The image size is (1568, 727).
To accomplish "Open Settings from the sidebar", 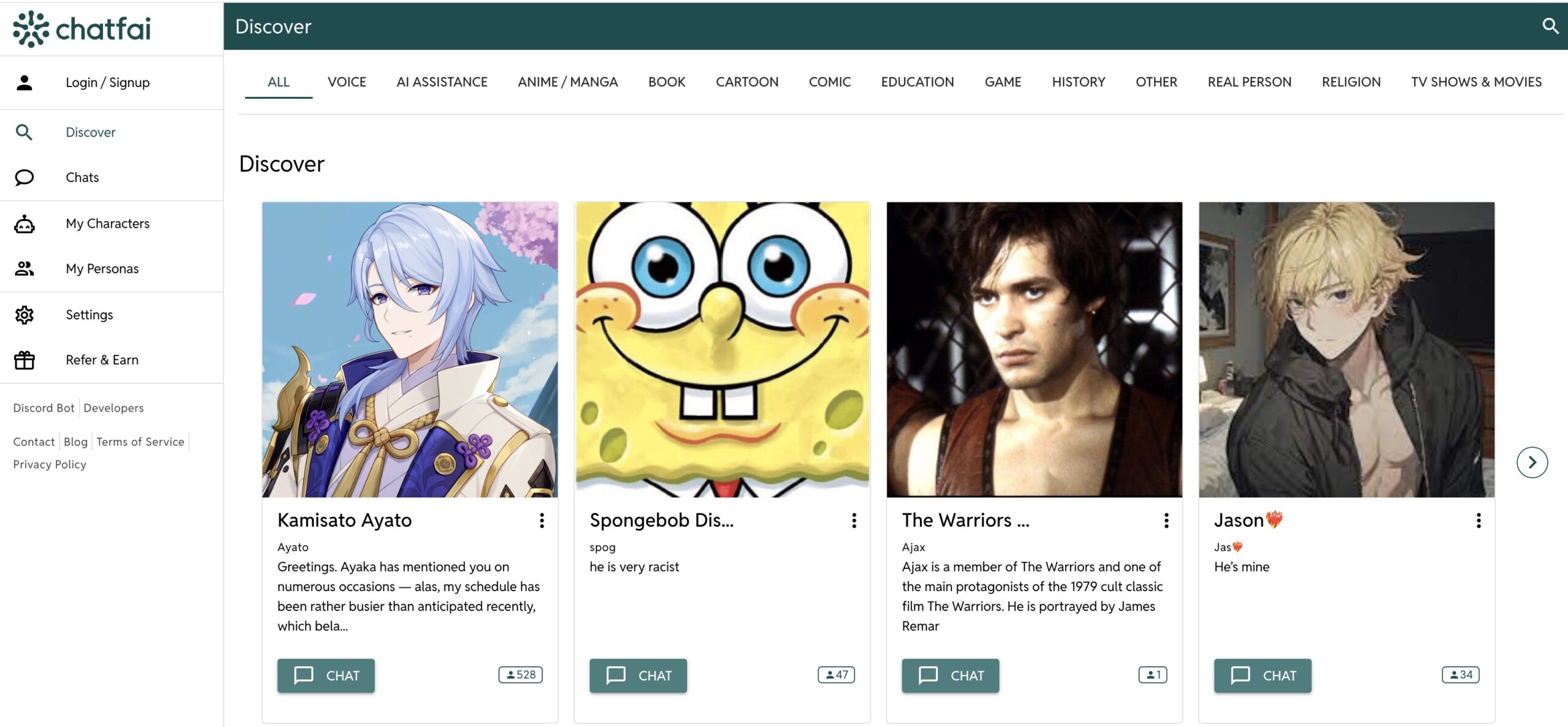I will (x=89, y=315).
